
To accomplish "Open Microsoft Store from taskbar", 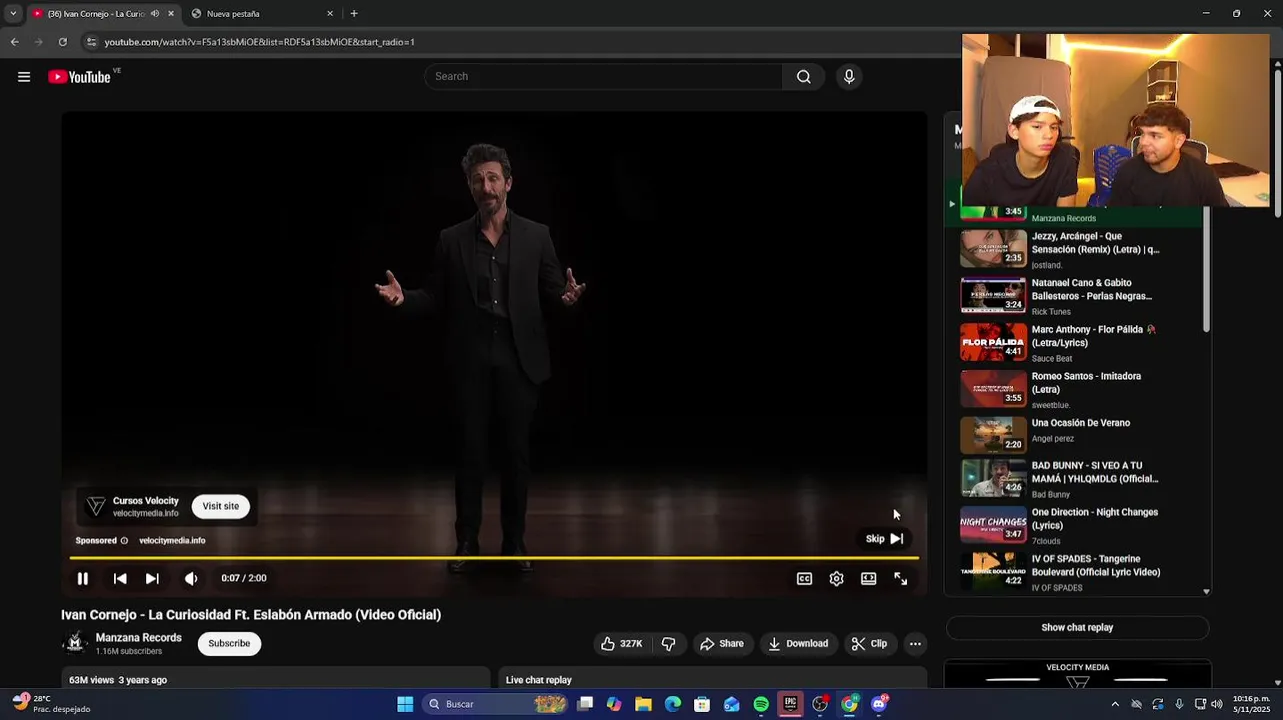I will [702, 704].
